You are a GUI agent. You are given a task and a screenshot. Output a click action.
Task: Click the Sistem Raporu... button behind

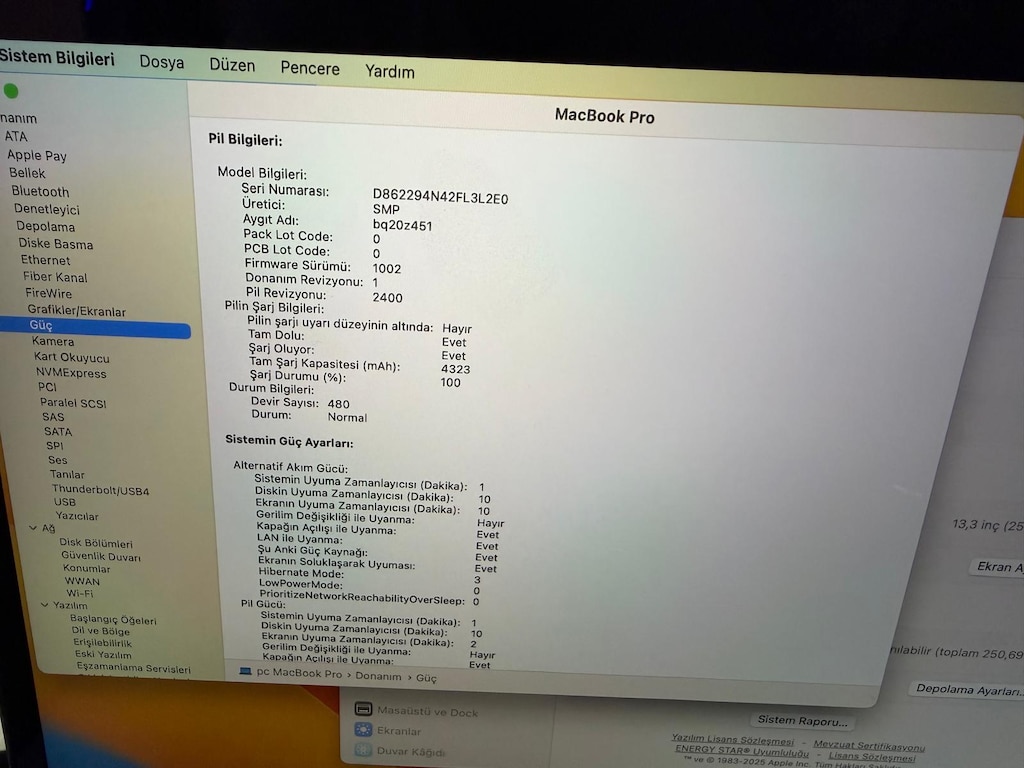tap(803, 721)
